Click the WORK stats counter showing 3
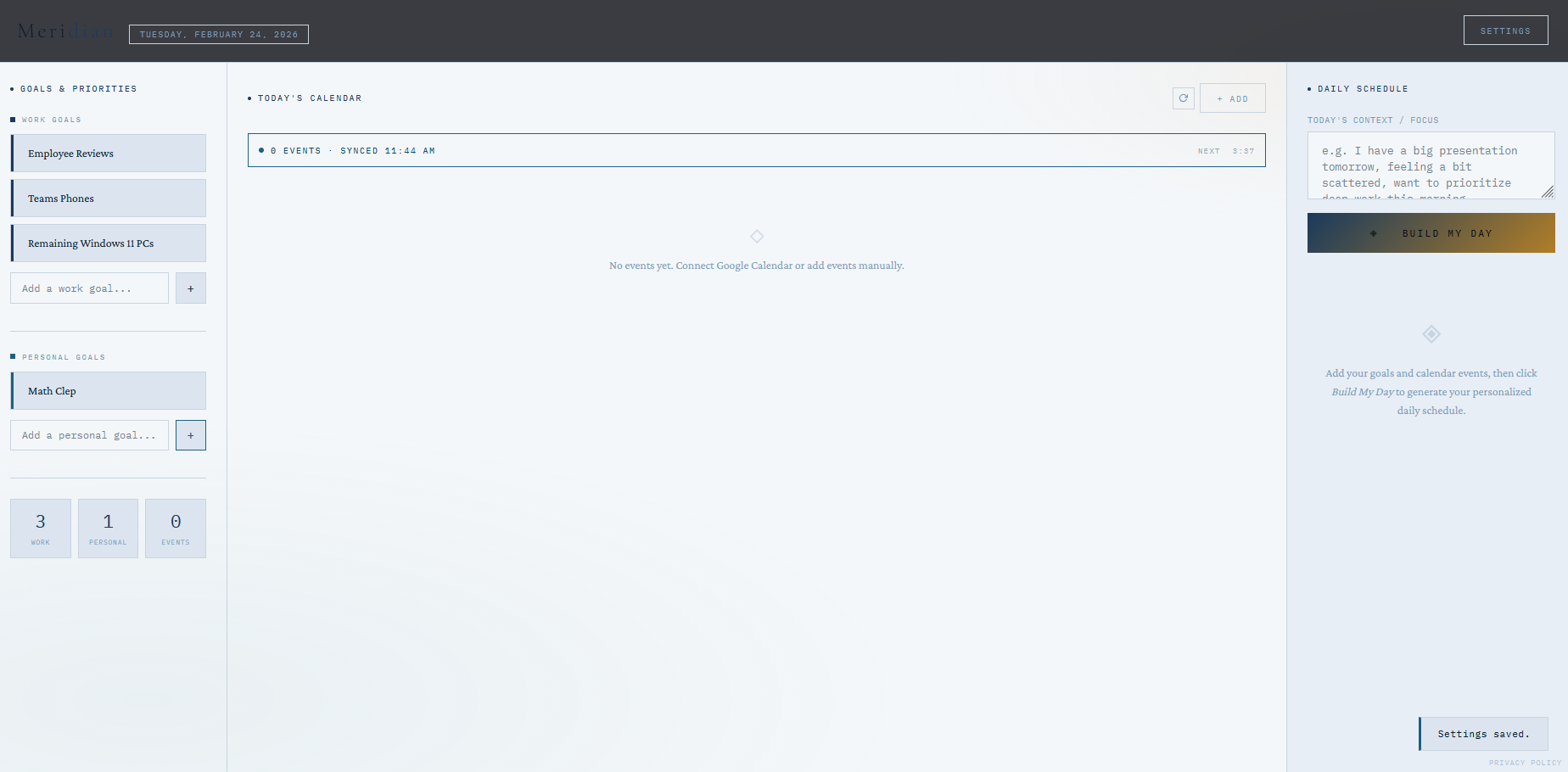Screen dimensions: 1568x772 tap(40, 528)
